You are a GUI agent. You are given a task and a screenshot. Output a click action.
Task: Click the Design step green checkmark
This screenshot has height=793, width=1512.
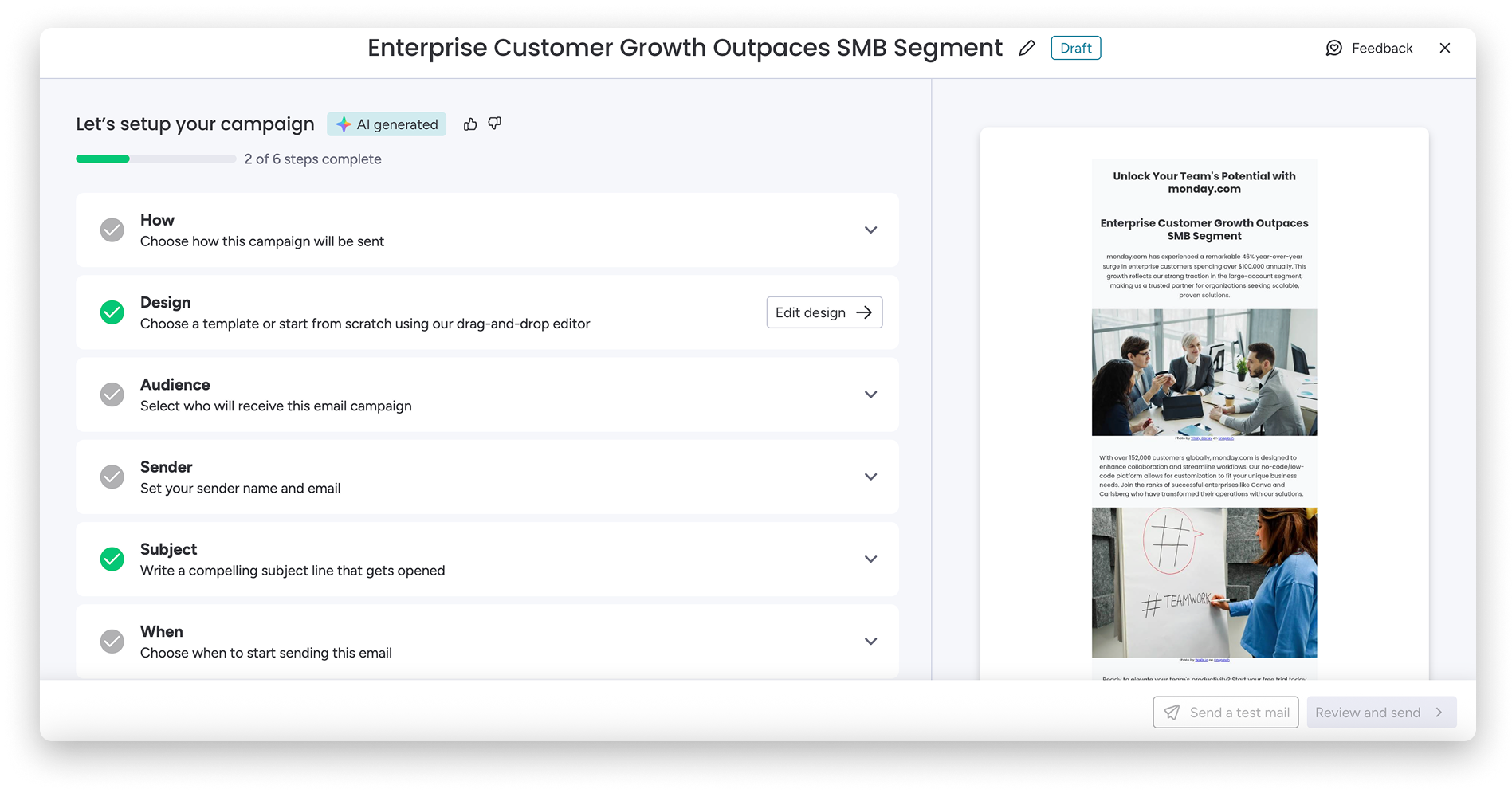pyautogui.click(x=112, y=312)
